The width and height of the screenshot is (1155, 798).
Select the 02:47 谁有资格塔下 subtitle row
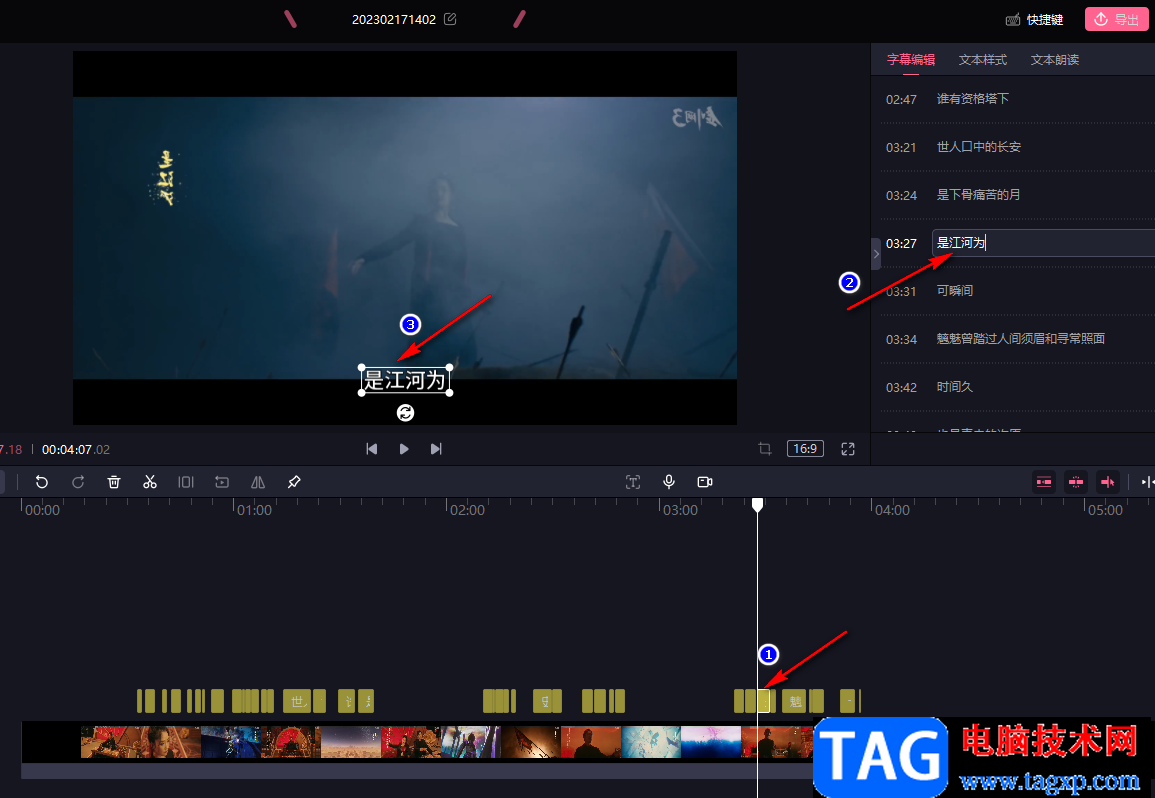click(x=1017, y=99)
